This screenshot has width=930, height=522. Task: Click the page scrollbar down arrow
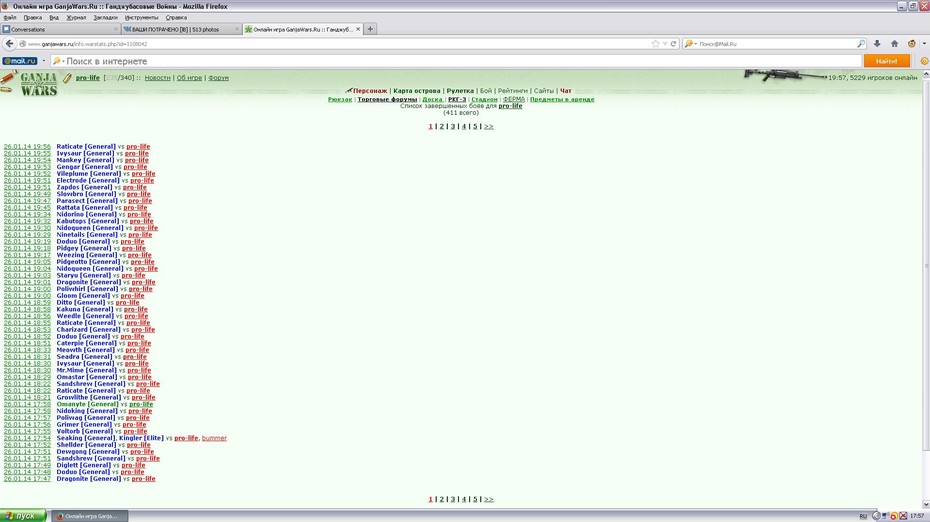coord(926,504)
